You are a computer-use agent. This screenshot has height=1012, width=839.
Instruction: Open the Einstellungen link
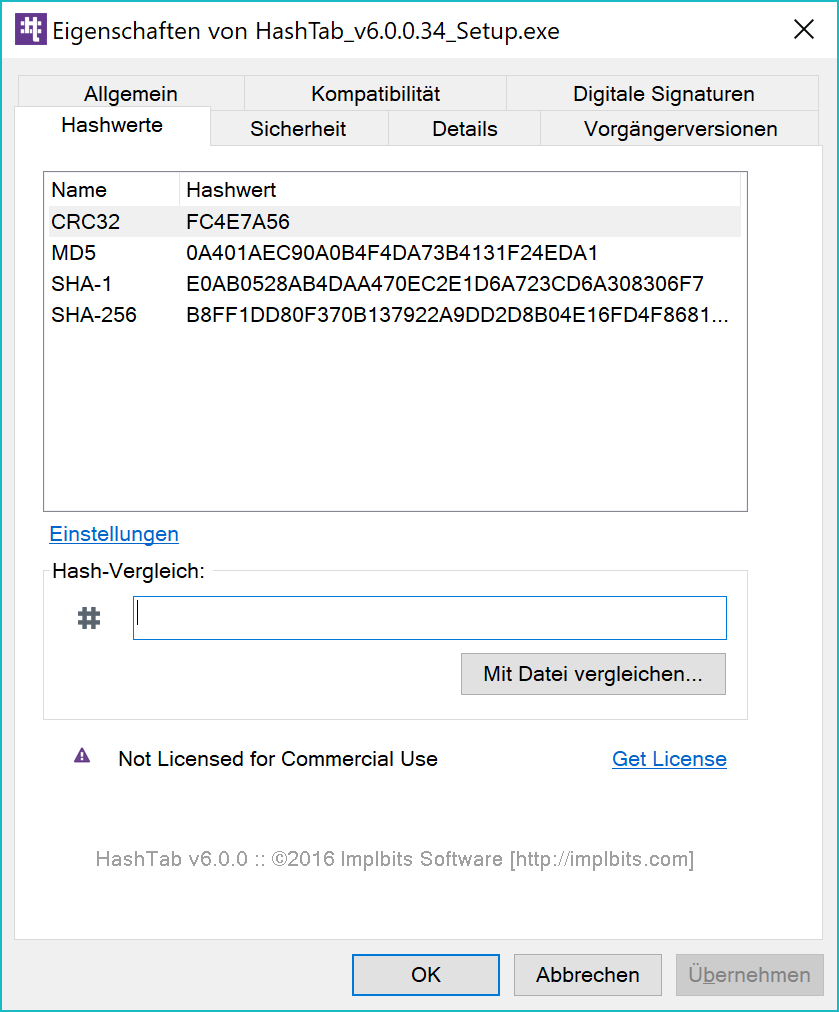click(114, 534)
